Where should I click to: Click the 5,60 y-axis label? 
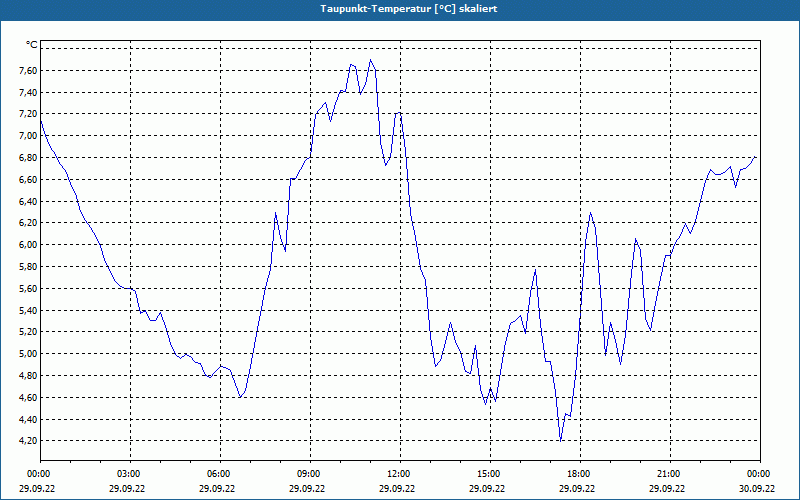[28, 289]
